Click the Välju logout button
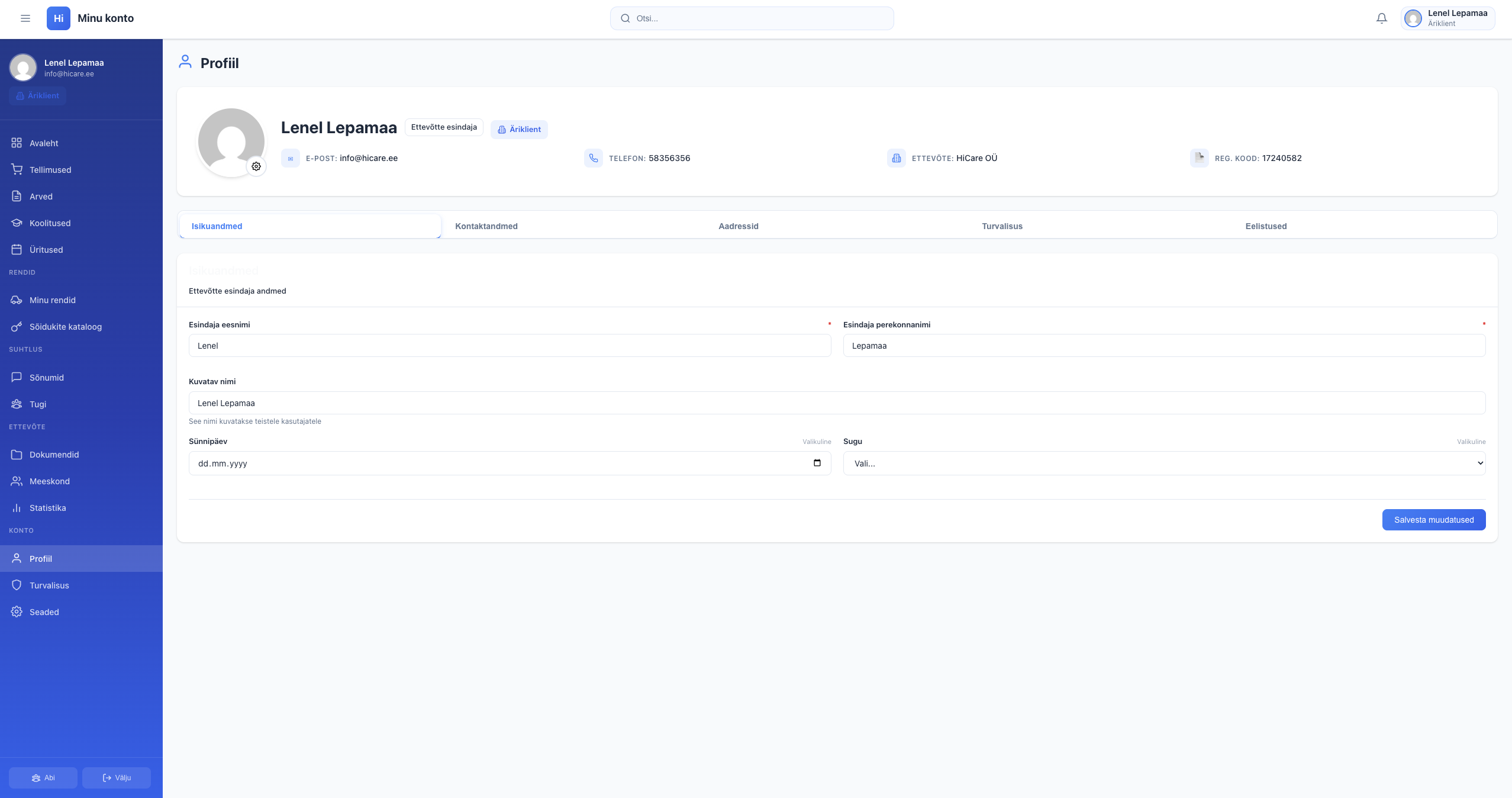1512x798 pixels. tap(117, 778)
